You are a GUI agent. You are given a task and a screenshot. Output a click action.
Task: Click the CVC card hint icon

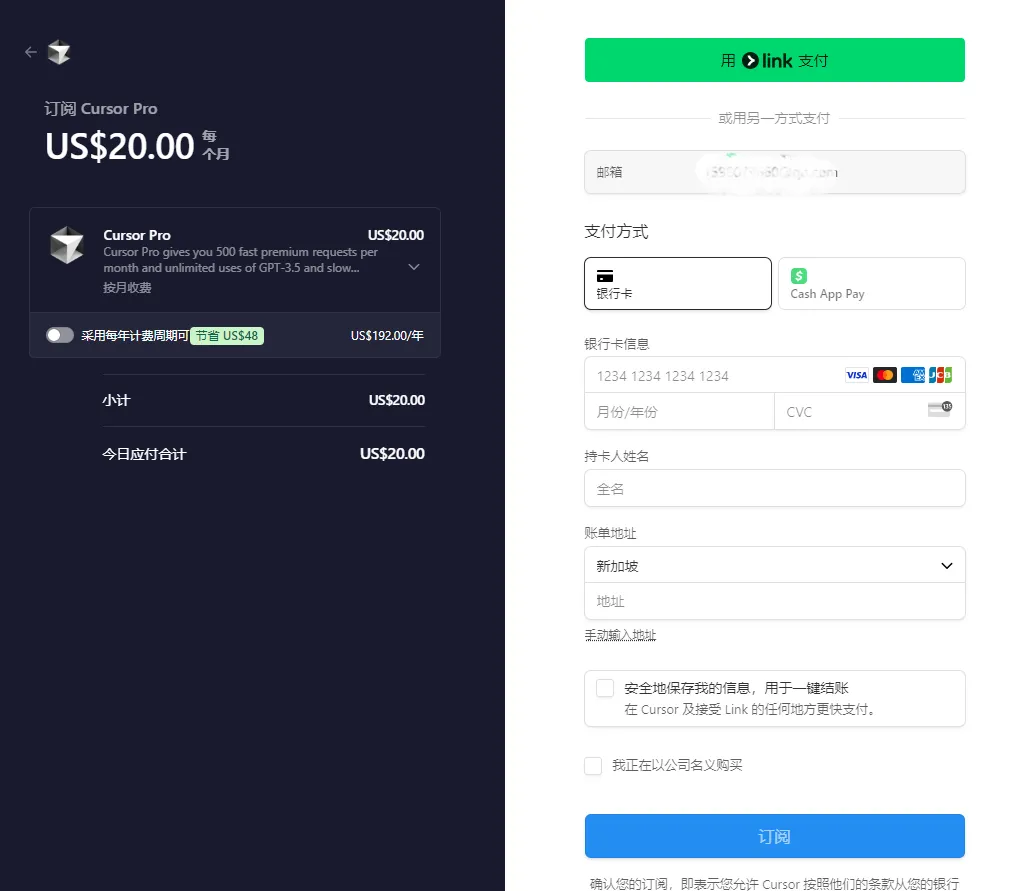pos(940,409)
